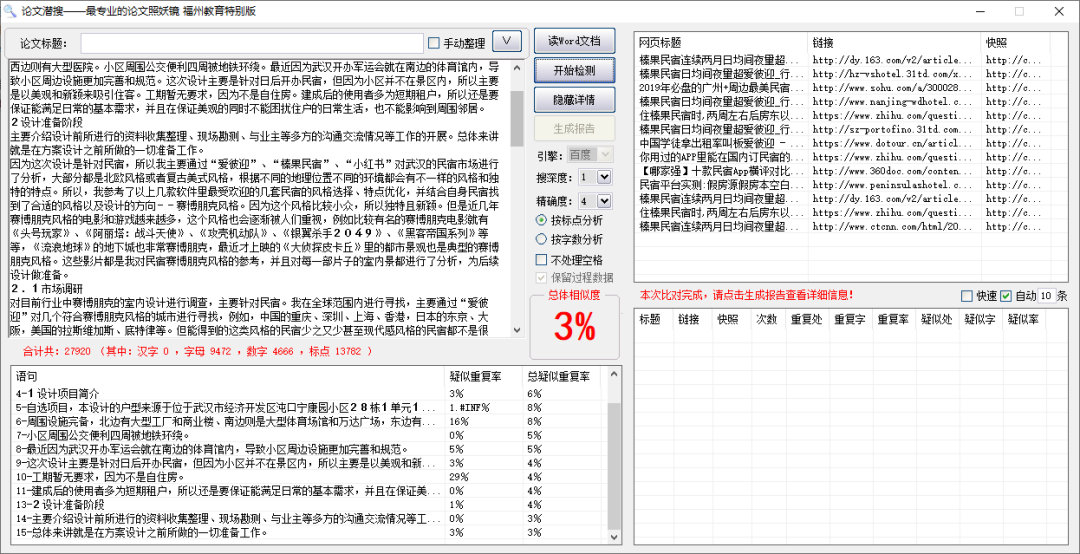Tick the 不处理空格 checkbox
Image resolution: width=1080 pixels, height=554 pixels.
coord(541,260)
